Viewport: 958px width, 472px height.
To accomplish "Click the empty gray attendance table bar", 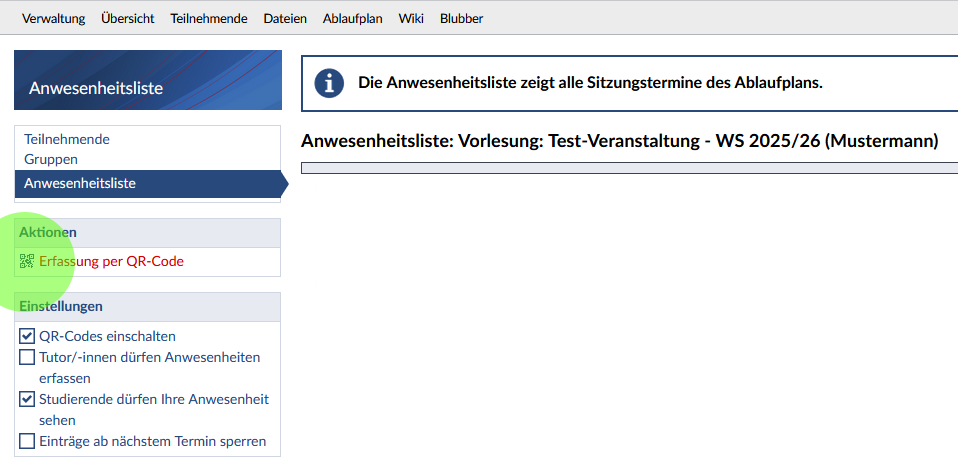I will pyautogui.click(x=629, y=168).
